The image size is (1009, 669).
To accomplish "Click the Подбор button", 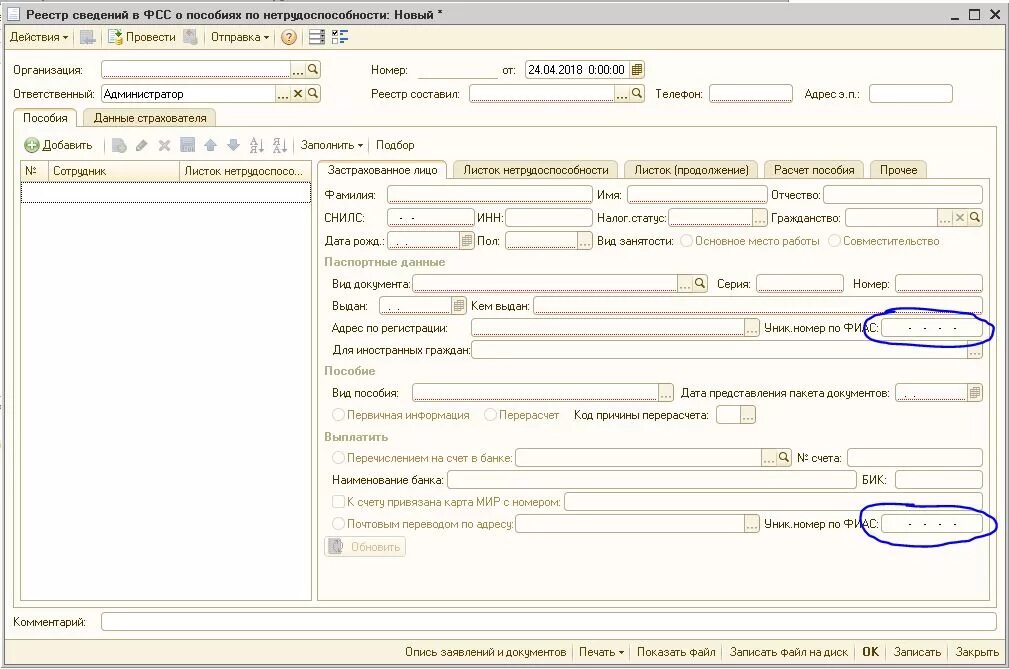I will 395,145.
